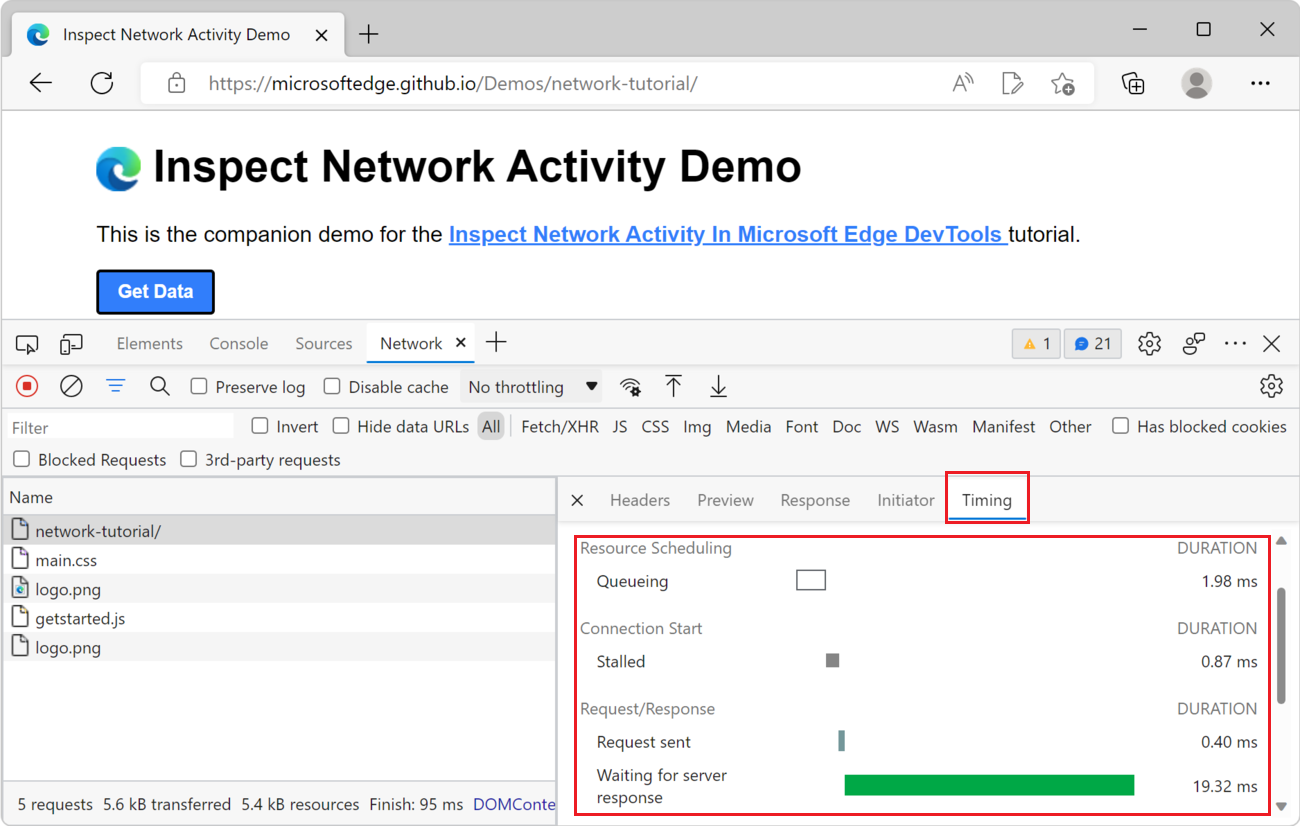Screen dimensions: 1300x826
Task: Filter requests by Fetch/XHR
Action: click(560, 427)
